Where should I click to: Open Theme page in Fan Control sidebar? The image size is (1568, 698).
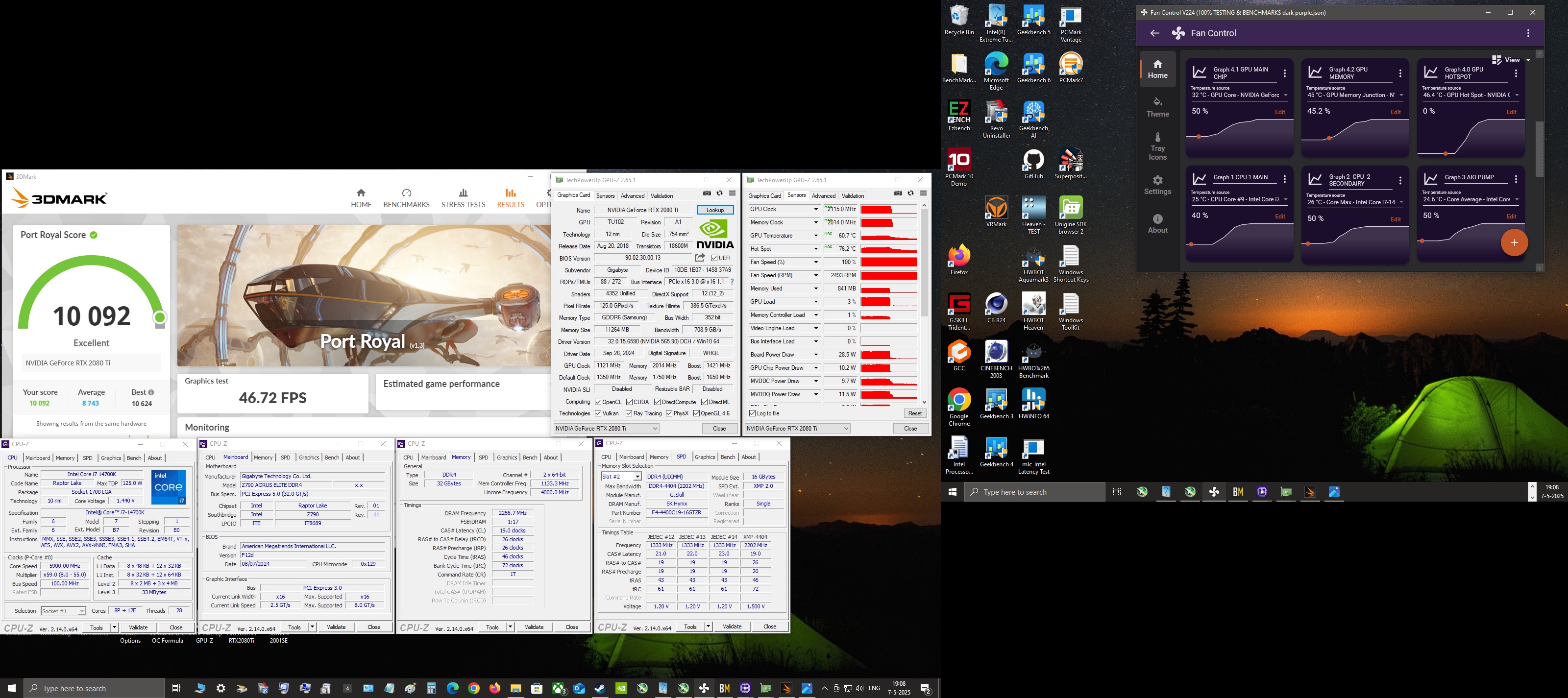[x=1157, y=107]
